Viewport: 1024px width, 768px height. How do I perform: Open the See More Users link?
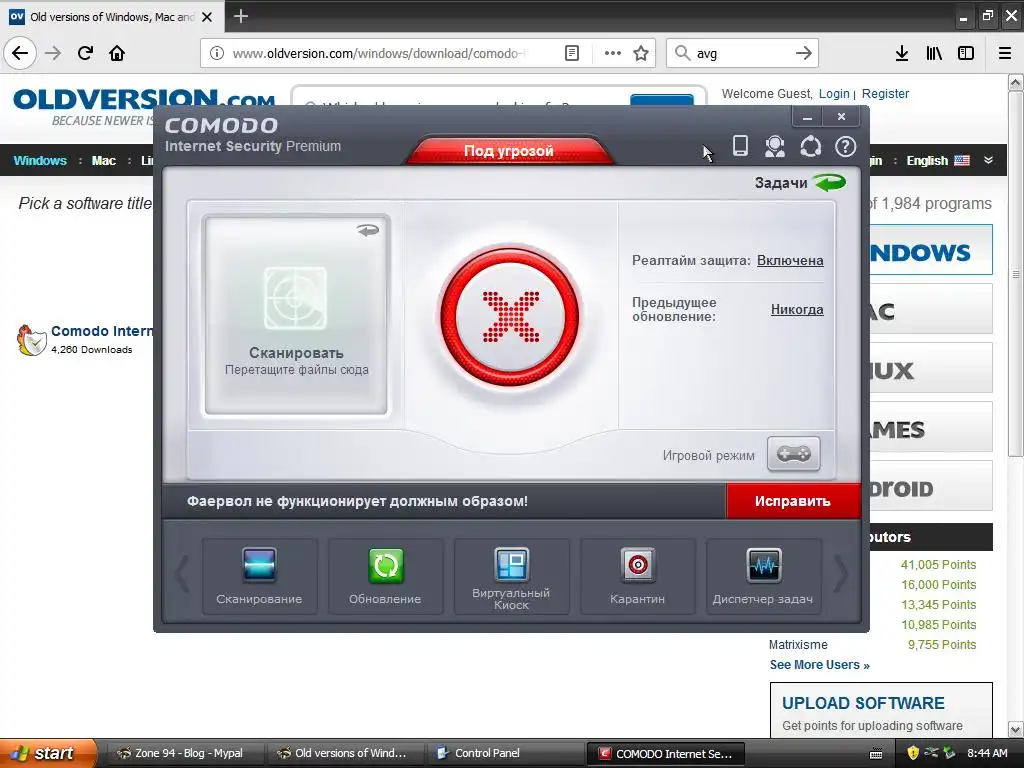coord(820,665)
